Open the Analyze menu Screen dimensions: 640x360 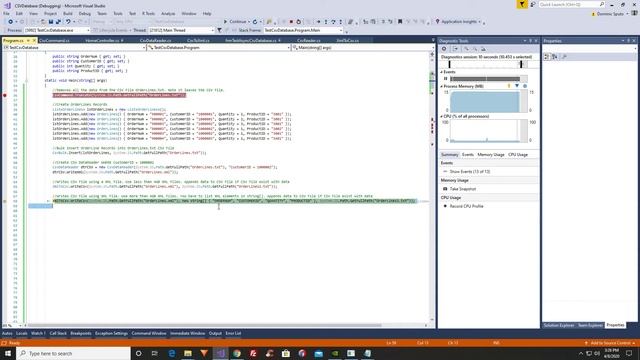[168, 13]
